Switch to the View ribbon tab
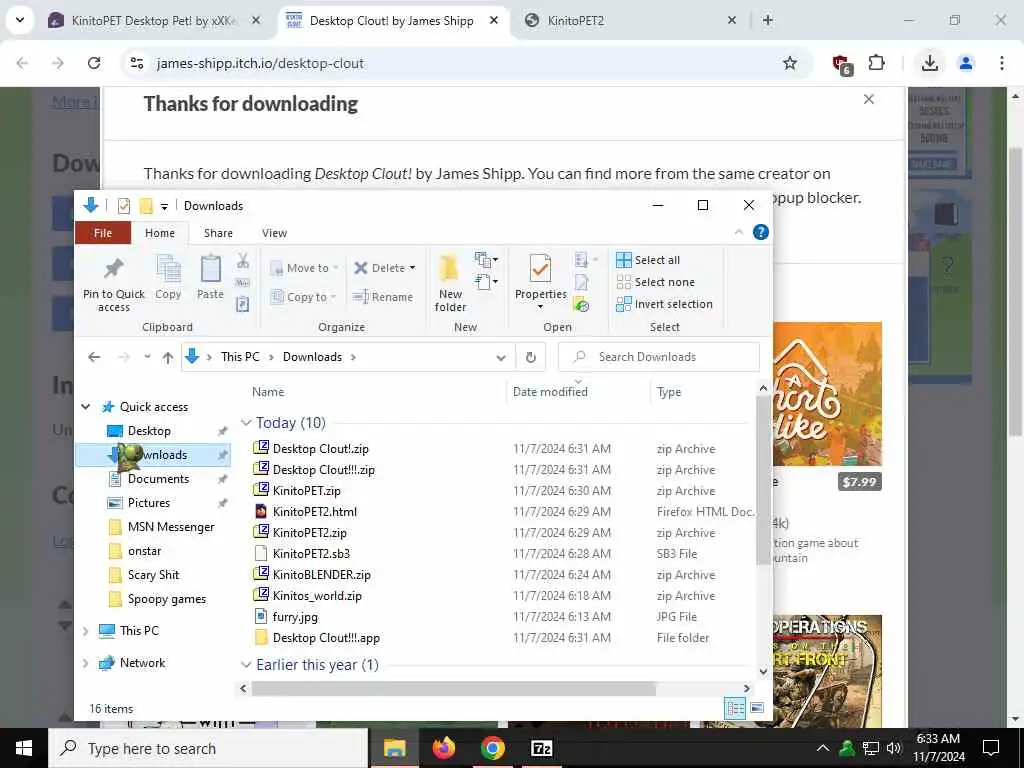Image resolution: width=1024 pixels, height=768 pixels. [x=274, y=233]
